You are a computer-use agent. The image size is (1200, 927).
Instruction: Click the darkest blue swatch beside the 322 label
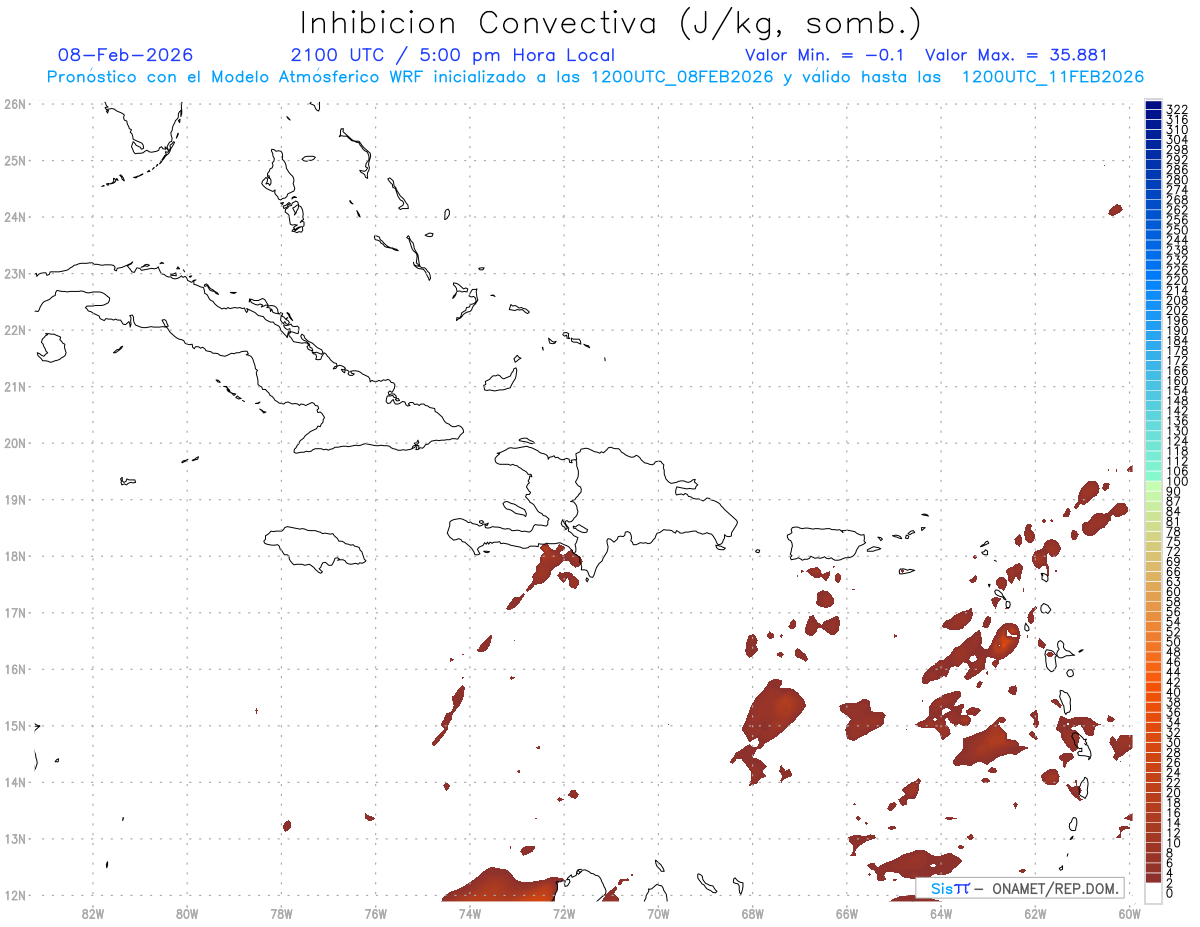1153,107
